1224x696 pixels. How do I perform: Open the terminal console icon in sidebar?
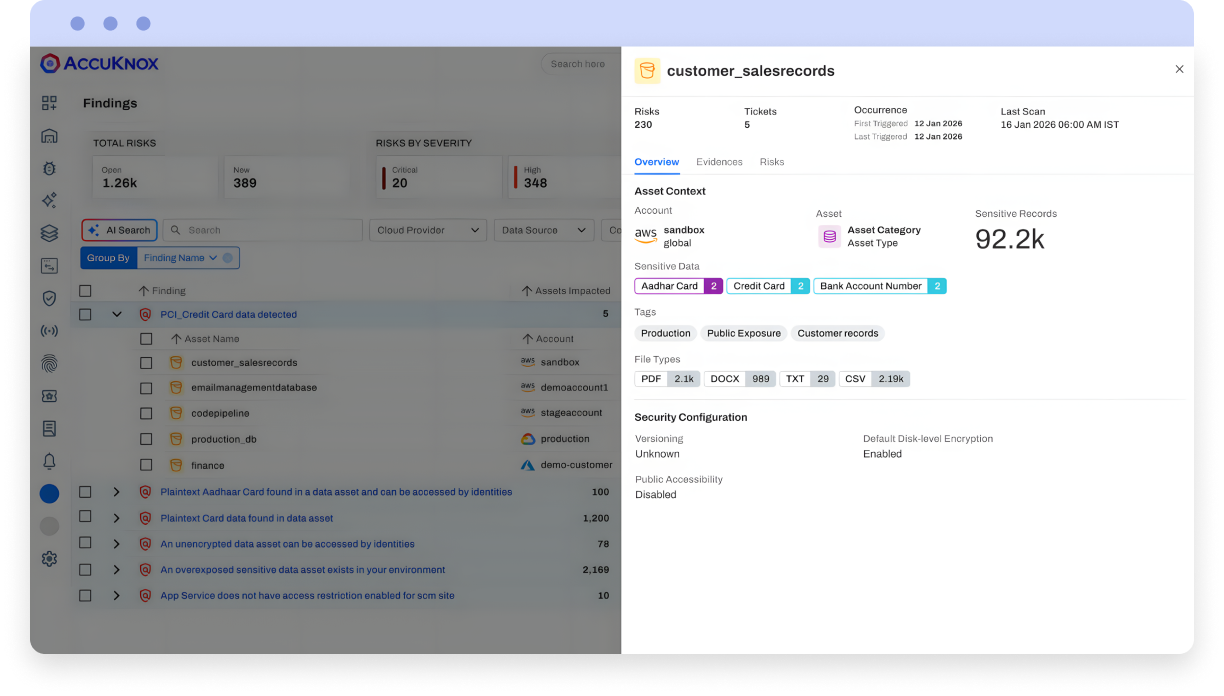click(49, 266)
